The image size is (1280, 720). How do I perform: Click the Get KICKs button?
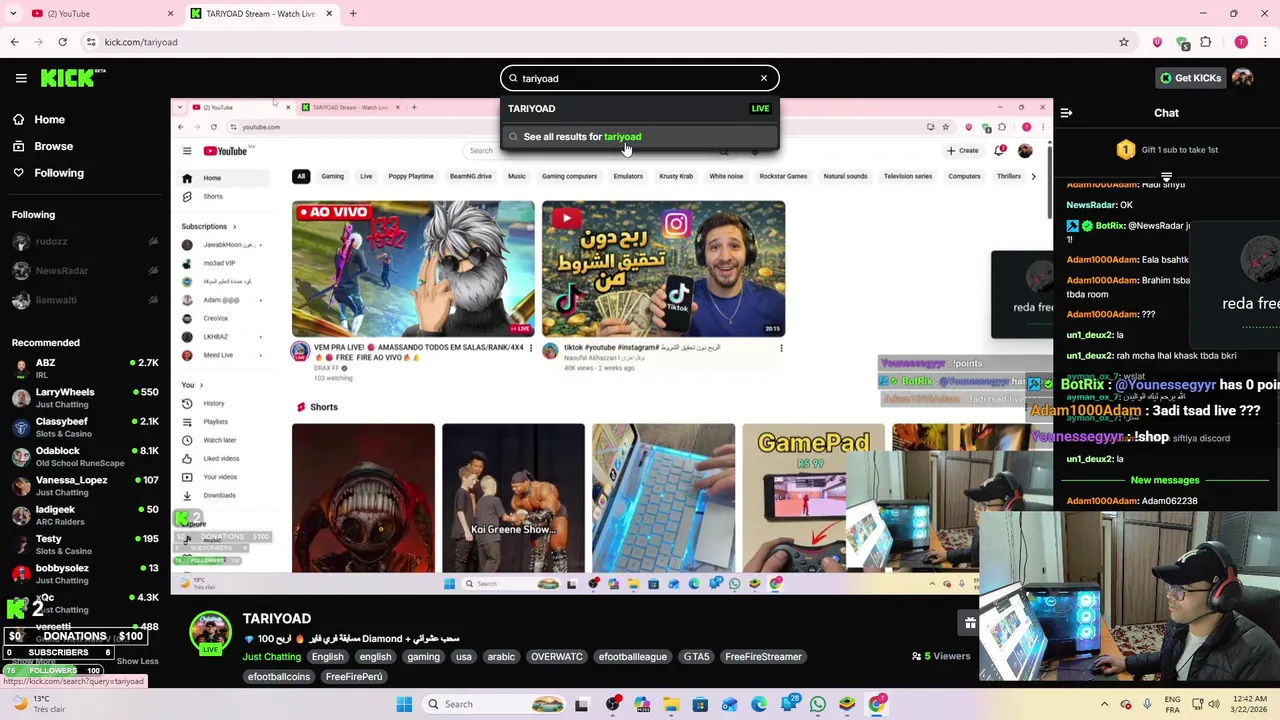[x=1189, y=78]
